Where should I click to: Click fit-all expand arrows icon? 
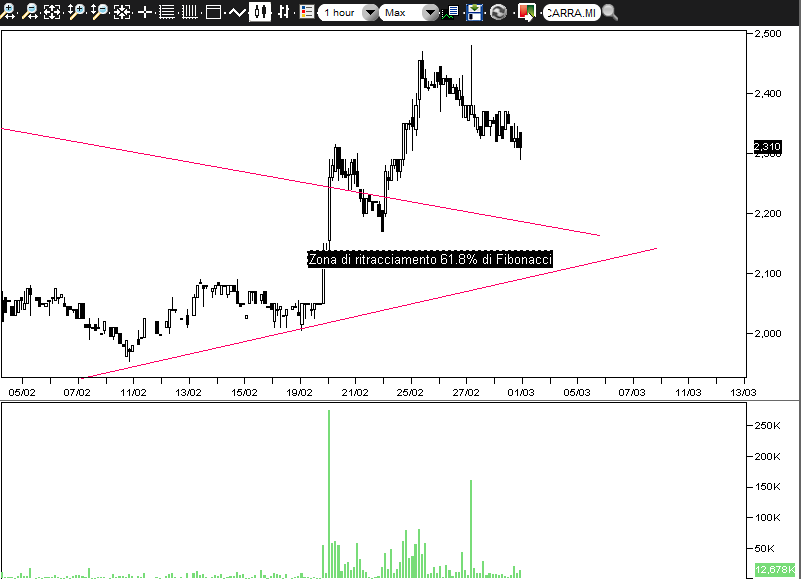coord(52,11)
